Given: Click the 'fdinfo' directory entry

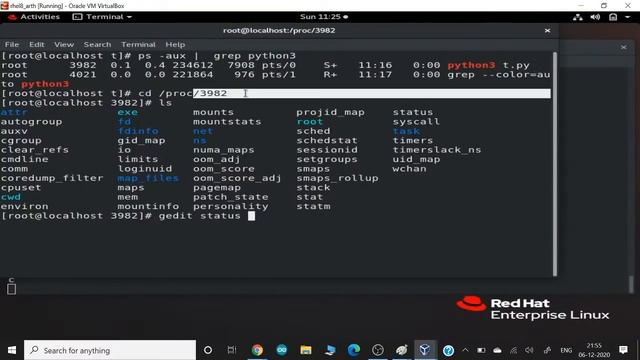Looking at the screenshot, I should click(138, 131).
